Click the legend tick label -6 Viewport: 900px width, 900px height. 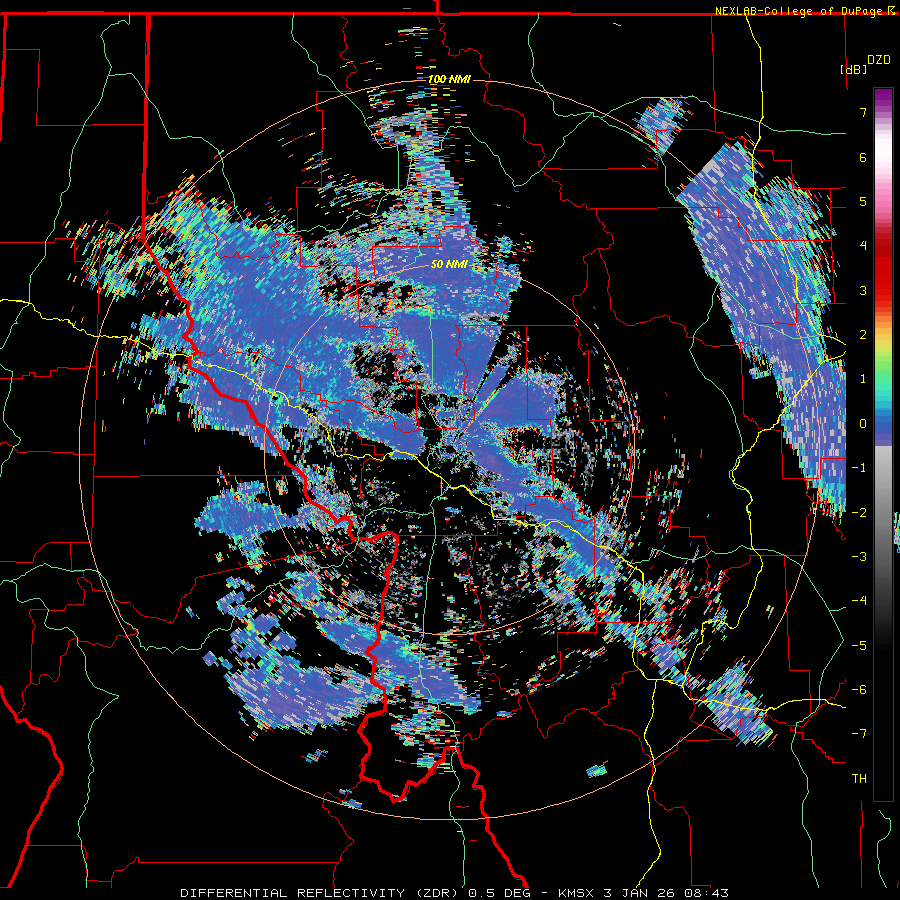[x=859, y=690]
